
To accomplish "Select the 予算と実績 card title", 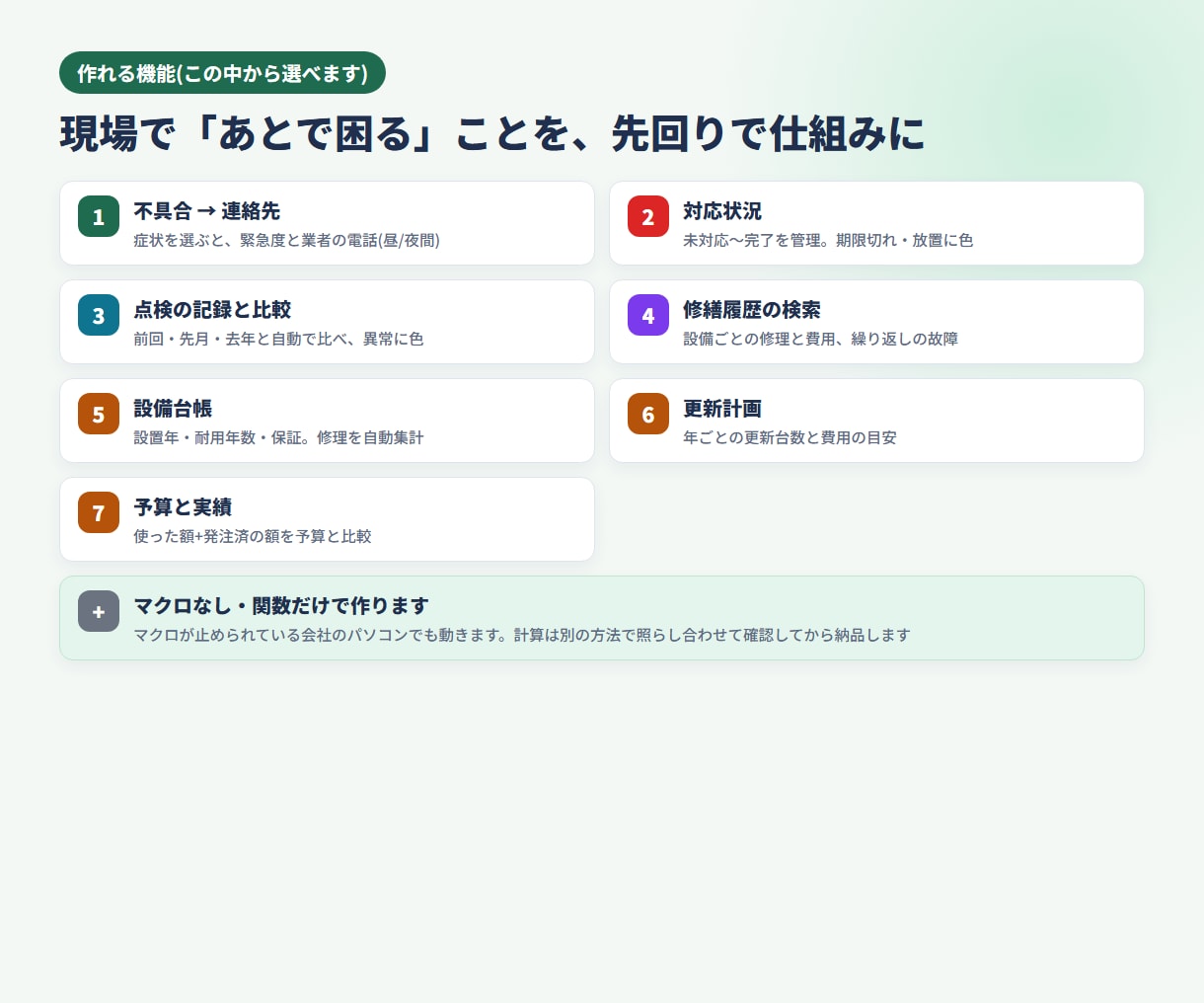I will click(183, 507).
